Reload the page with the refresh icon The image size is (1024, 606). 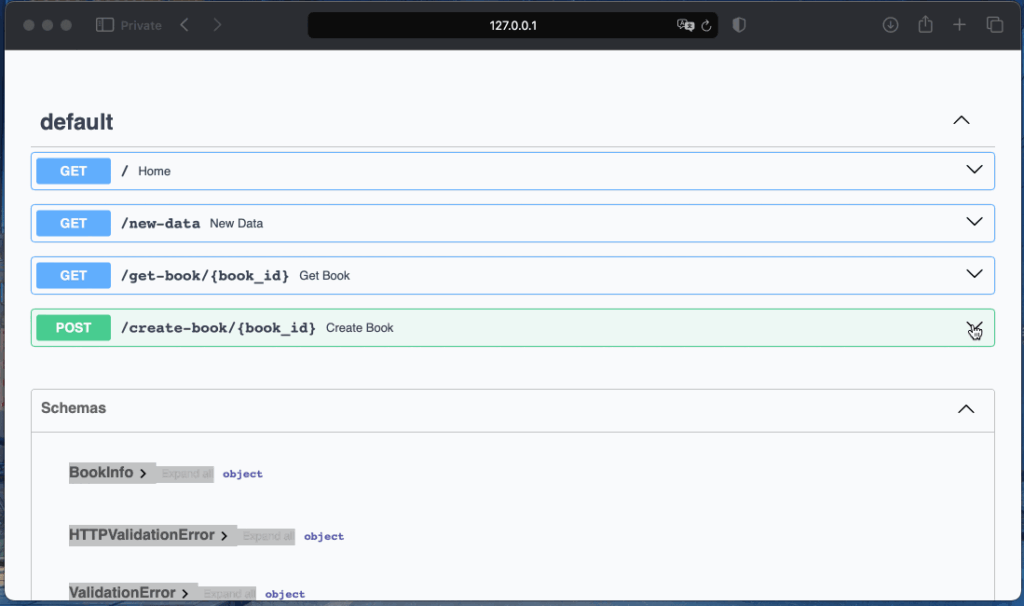pyautogui.click(x=706, y=25)
